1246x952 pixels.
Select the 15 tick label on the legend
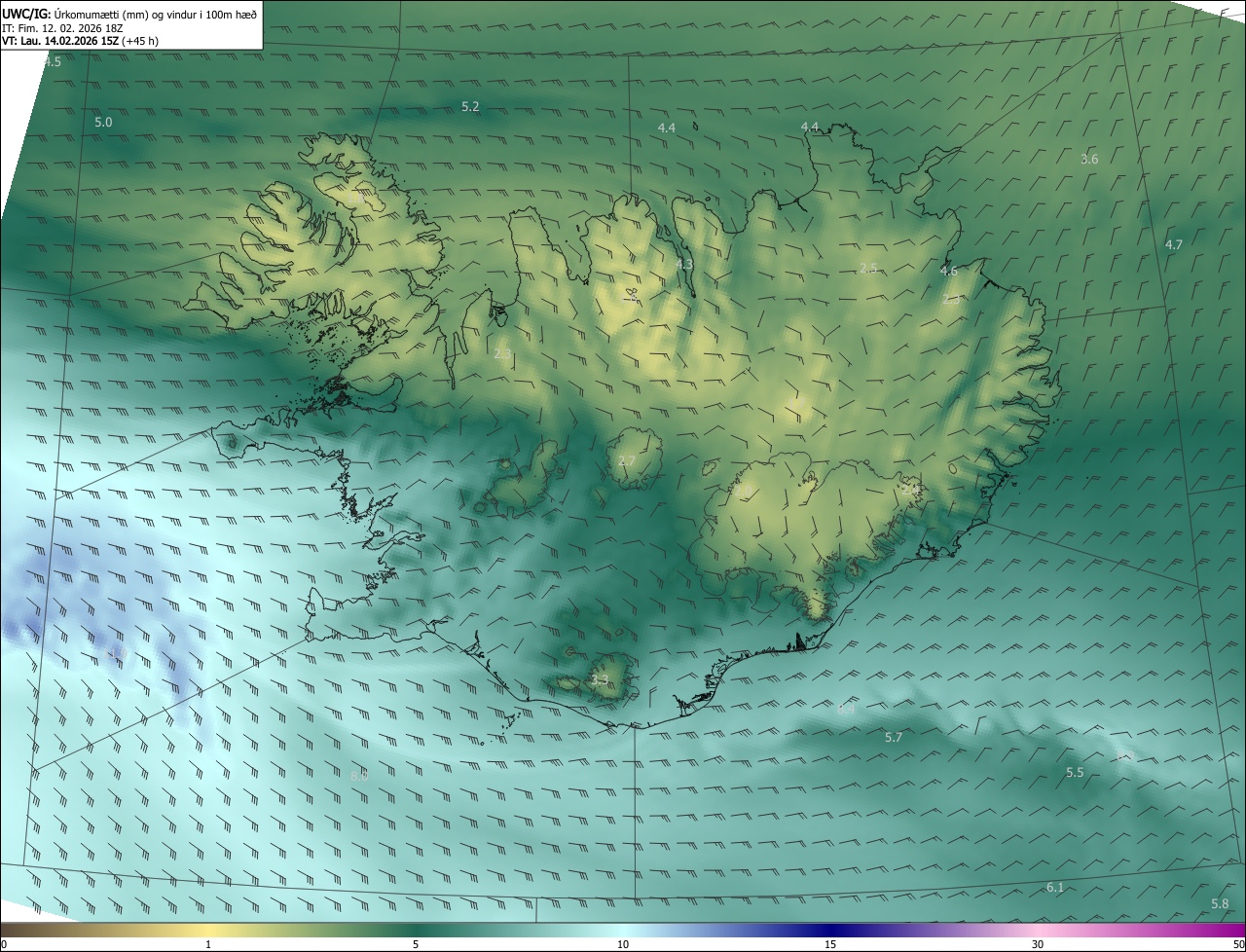830,944
